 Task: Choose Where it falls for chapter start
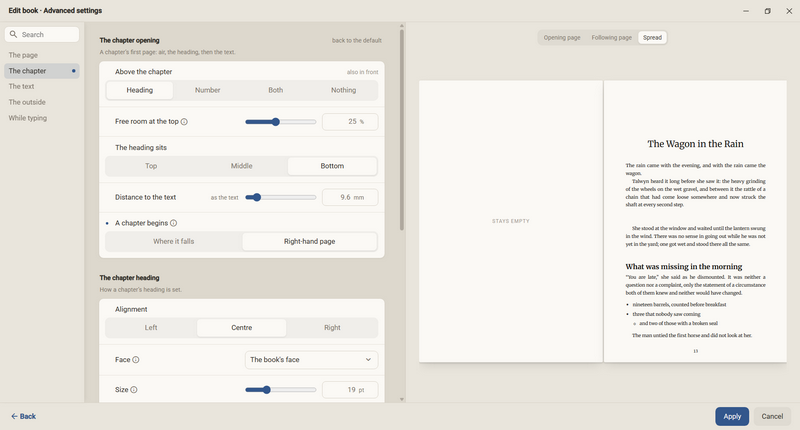(173, 241)
